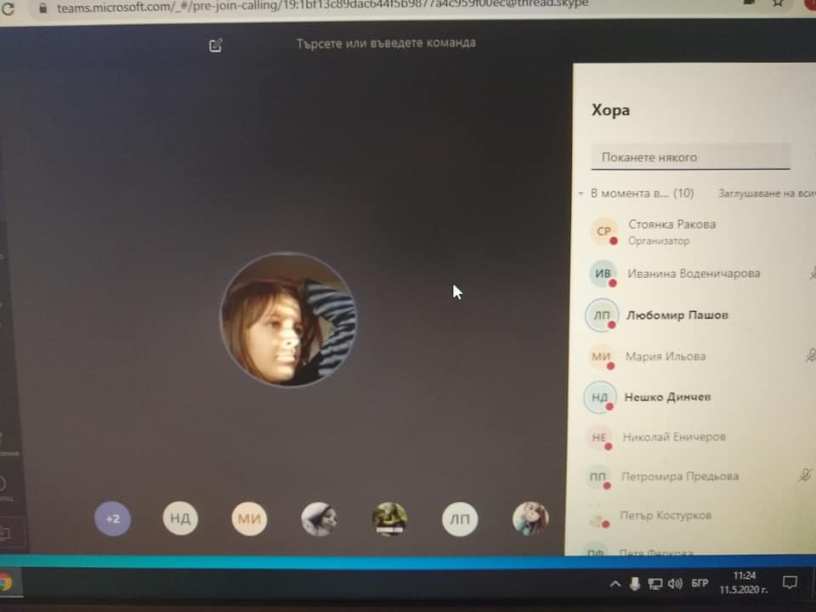
Task: Select Любомир Пашов in the participants list
Action: coord(677,315)
